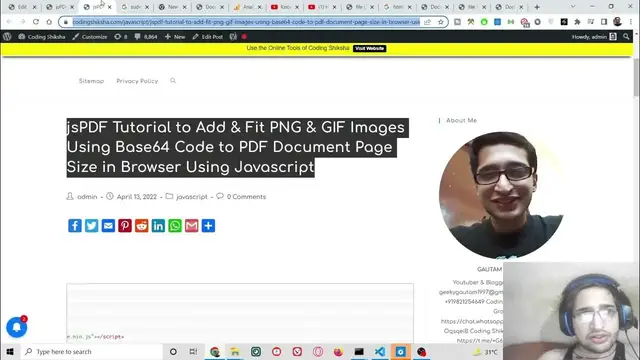Bookmark this page with the star icon

point(441,22)
